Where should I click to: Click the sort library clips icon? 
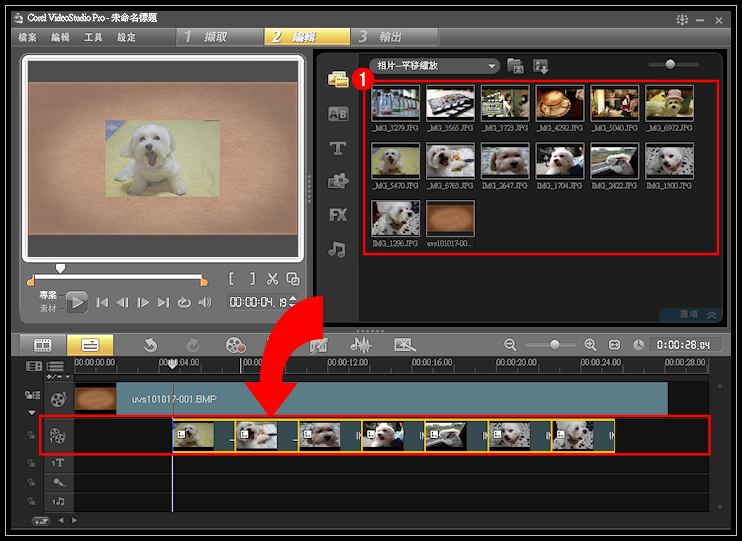[x=541, y=66]
